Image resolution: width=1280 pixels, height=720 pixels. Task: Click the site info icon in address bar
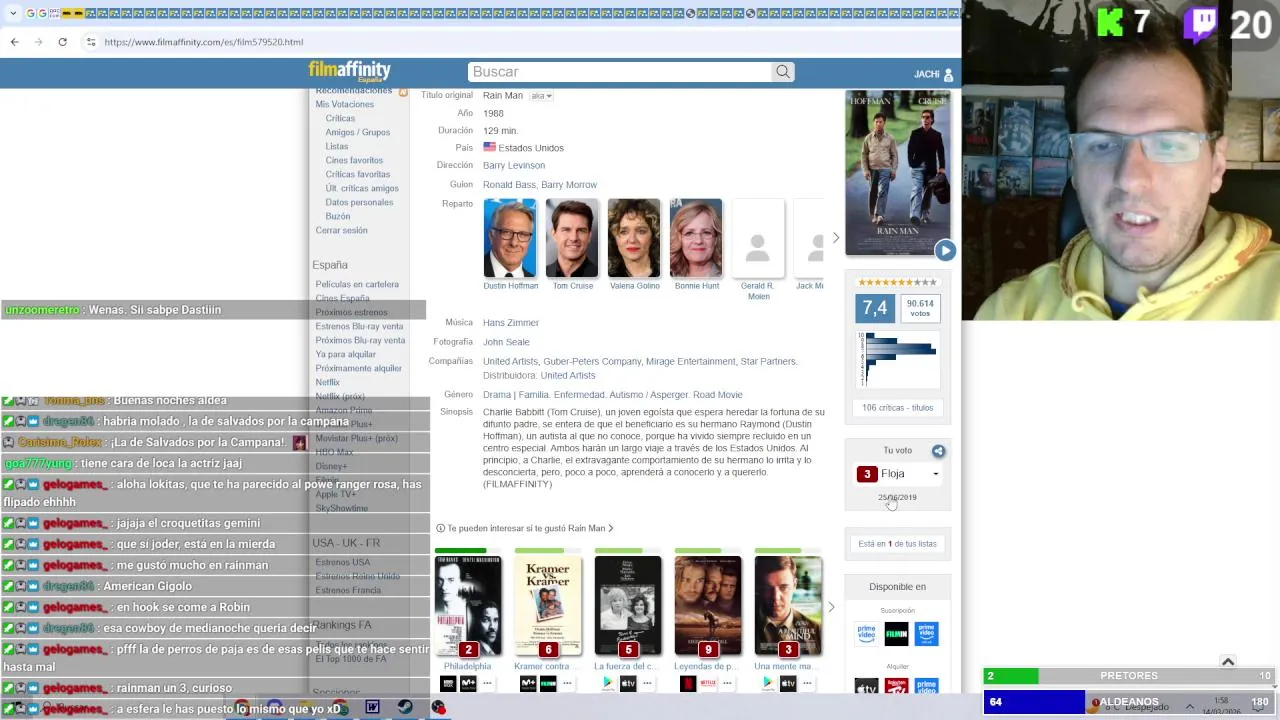click(91, 42)
